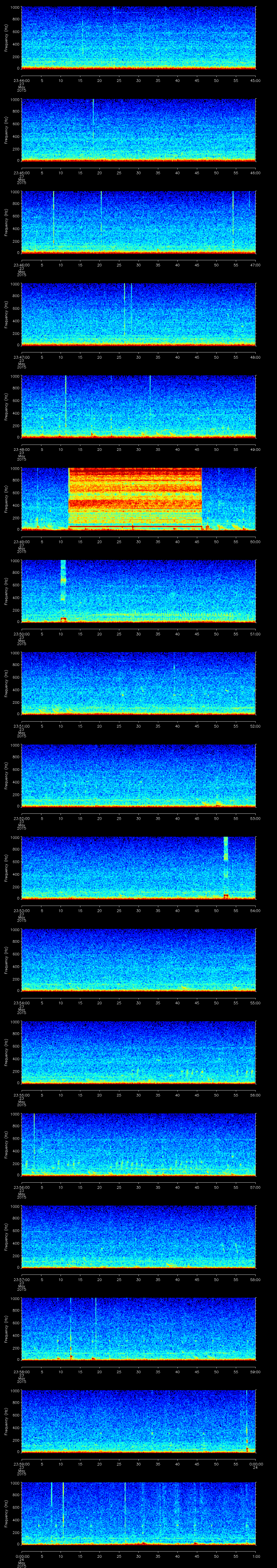The width and height of the screenshot is (277, 1568).
Task: Click the 23:44:00 start time label
Action: coord(22,80)
